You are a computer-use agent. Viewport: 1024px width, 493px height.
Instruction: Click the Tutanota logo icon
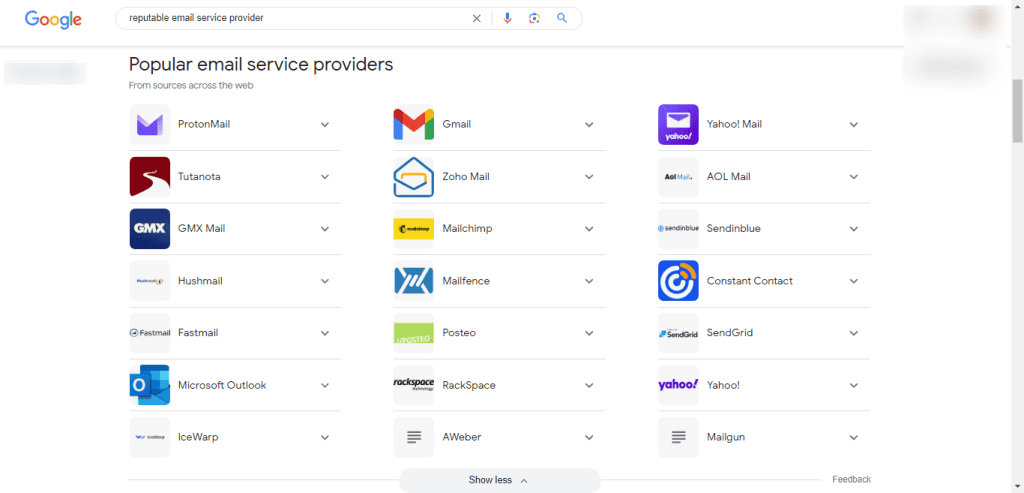click(x=150, y=176)
